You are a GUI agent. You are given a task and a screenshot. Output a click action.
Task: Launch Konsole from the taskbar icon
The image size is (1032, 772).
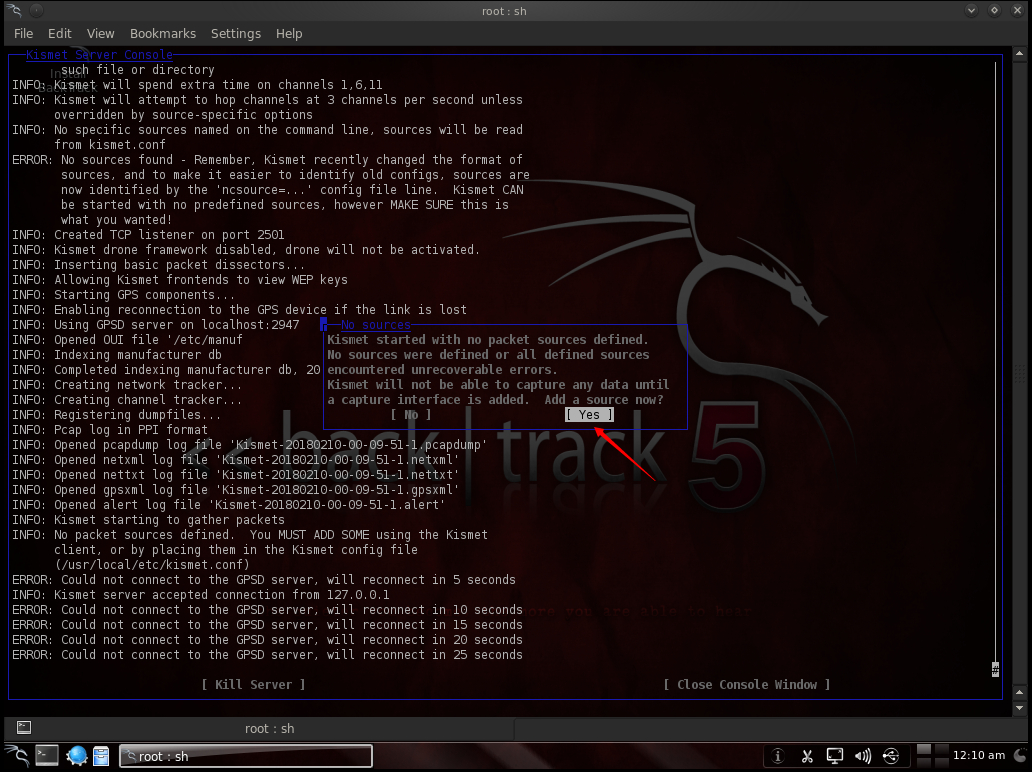coord(47,756)
